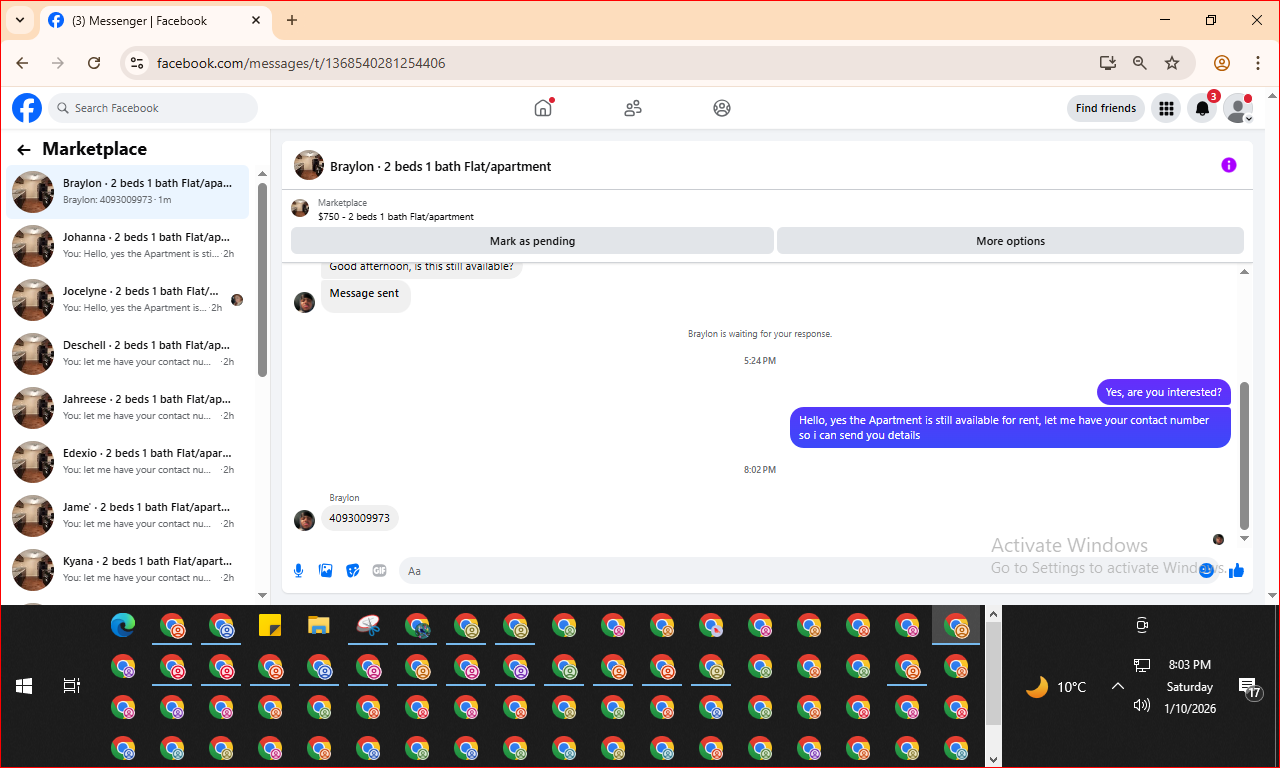Click the 'Yes, are you interested?' bubble

point(1163,392)
